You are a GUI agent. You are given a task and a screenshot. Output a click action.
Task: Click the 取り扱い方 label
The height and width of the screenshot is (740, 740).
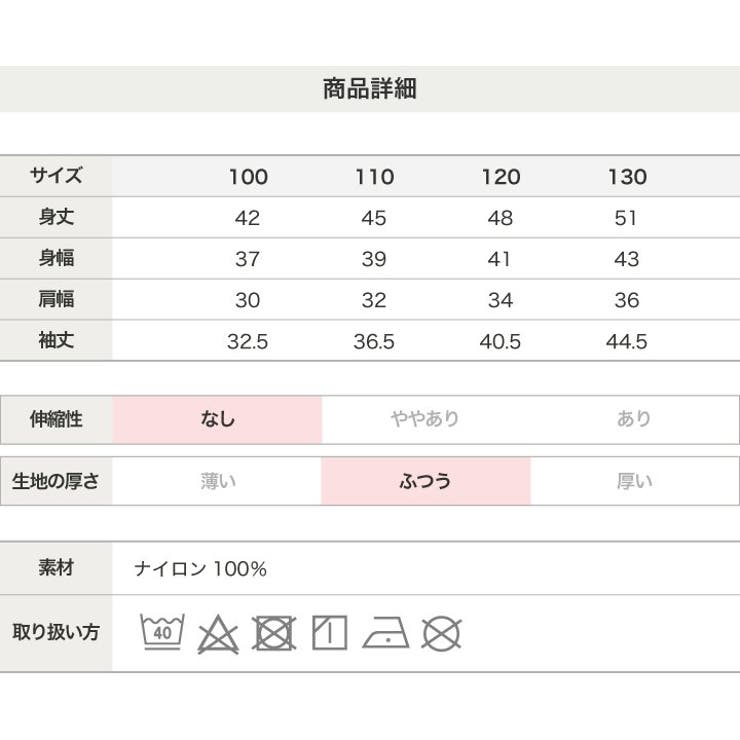[56, 632]
